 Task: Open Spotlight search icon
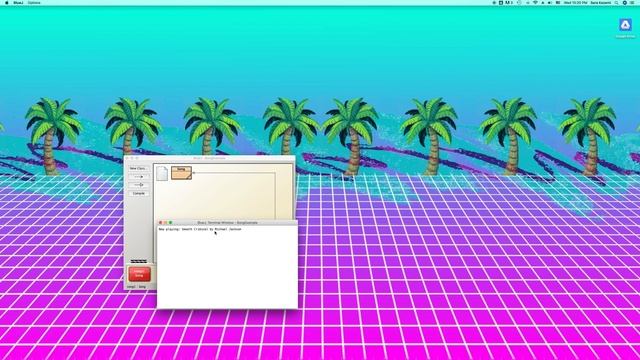[x=616, y=2]
